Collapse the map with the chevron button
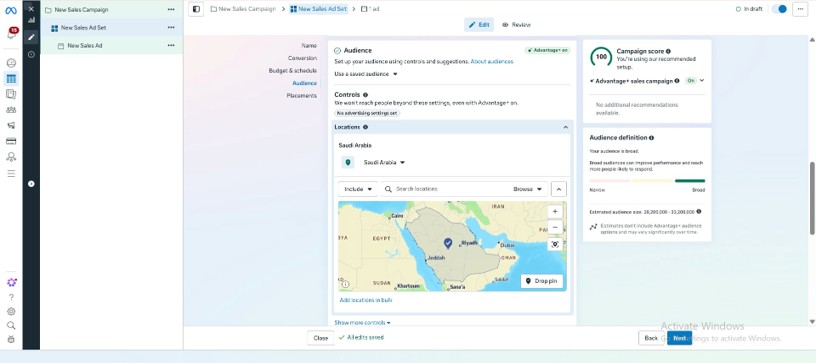Image resolution: width=816 pixels, height=363 pixels. coord(558,189)
